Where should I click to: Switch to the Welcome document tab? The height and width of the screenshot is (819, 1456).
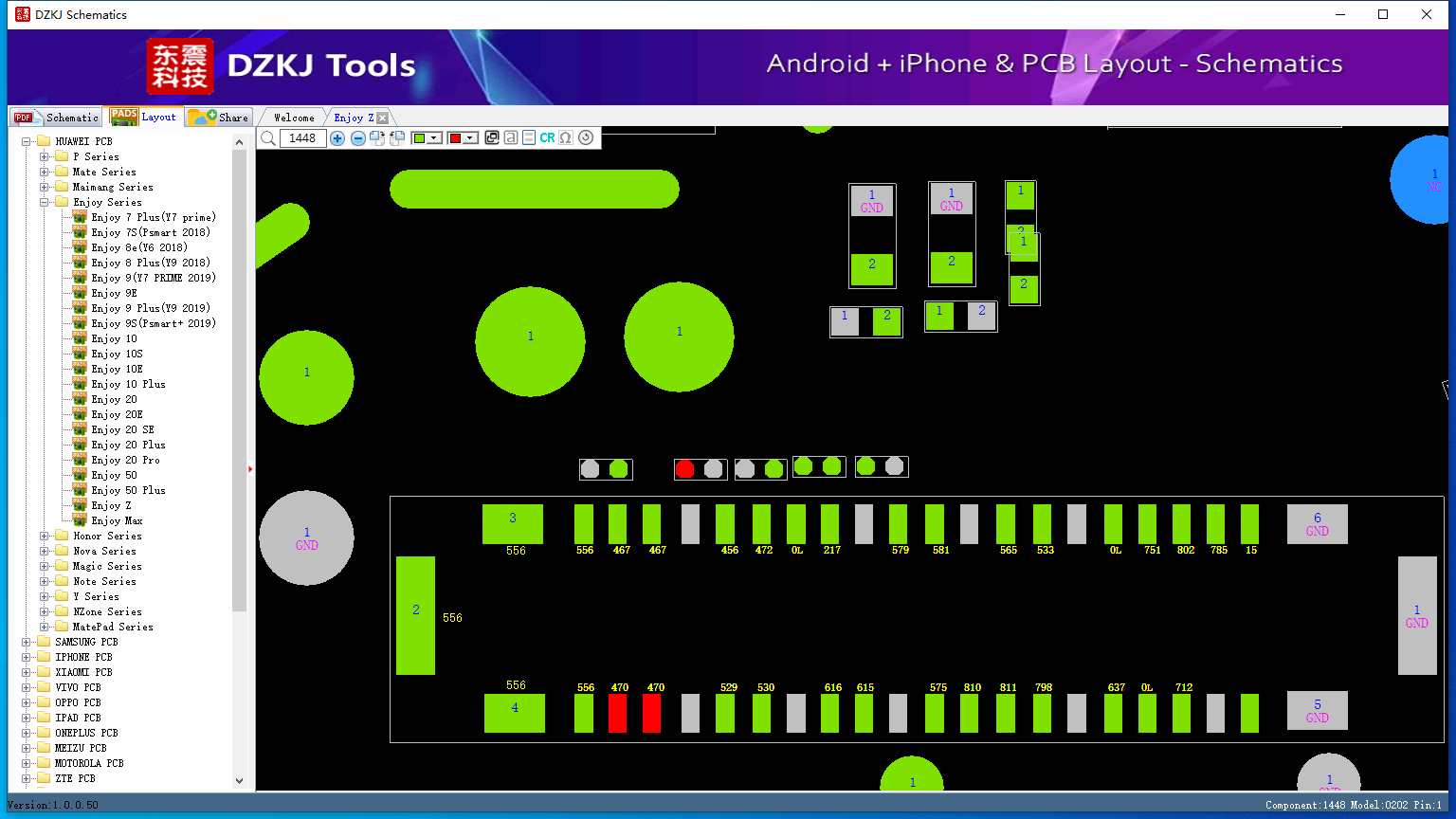(x=294, y=118)
